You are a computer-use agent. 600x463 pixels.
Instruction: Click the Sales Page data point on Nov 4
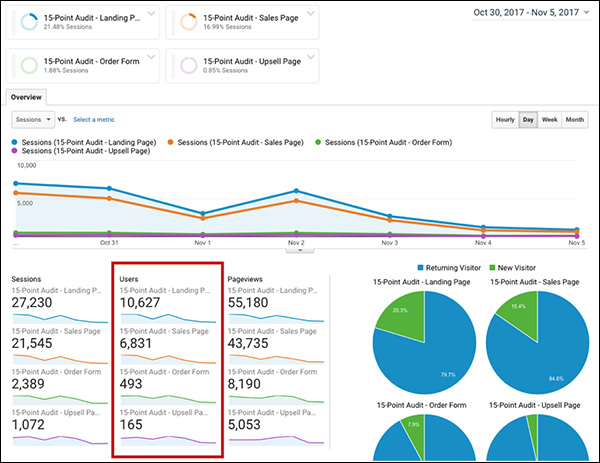483,230
